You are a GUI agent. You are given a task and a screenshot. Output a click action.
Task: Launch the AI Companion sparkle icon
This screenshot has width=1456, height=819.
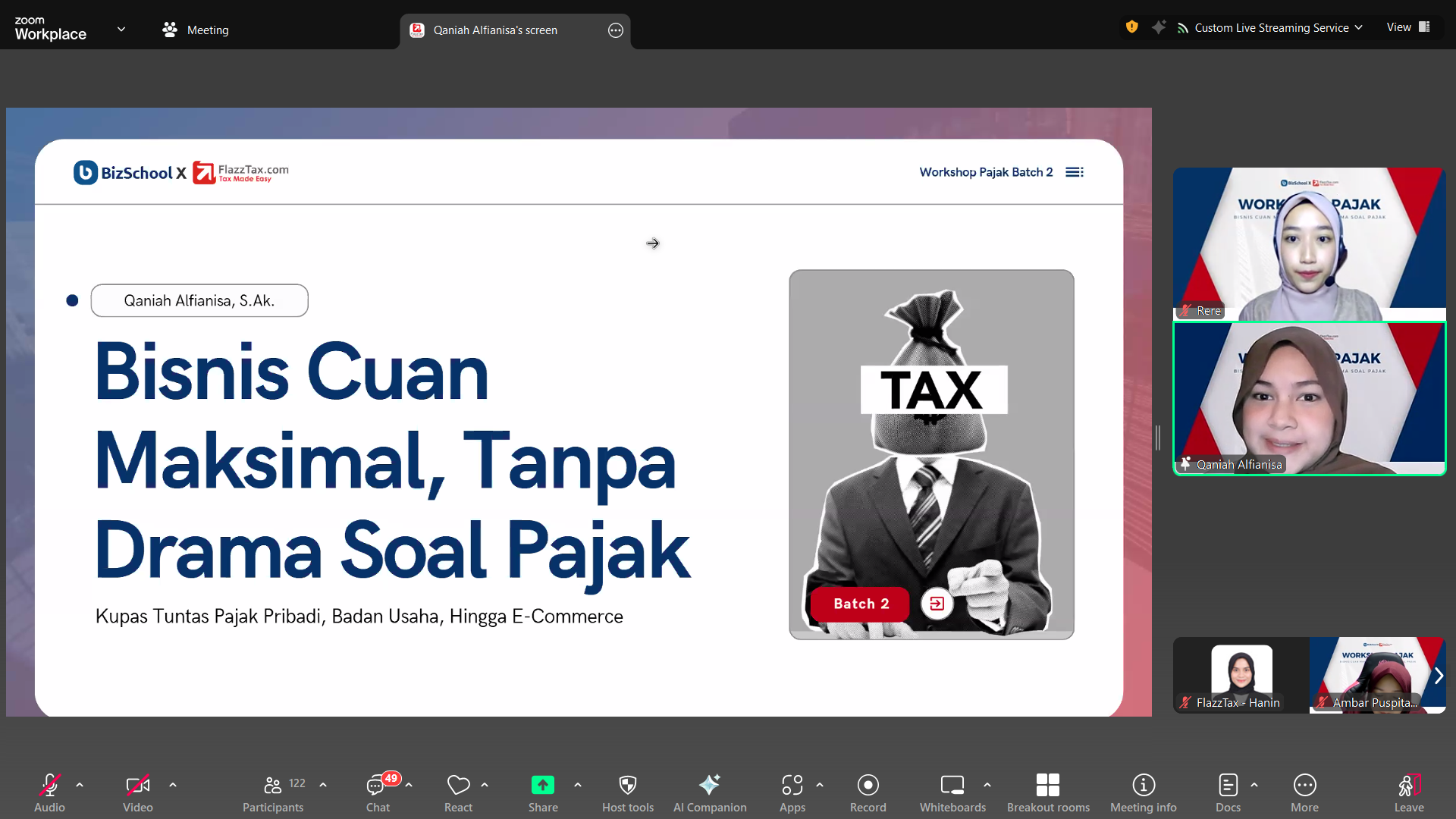point(710,785)
